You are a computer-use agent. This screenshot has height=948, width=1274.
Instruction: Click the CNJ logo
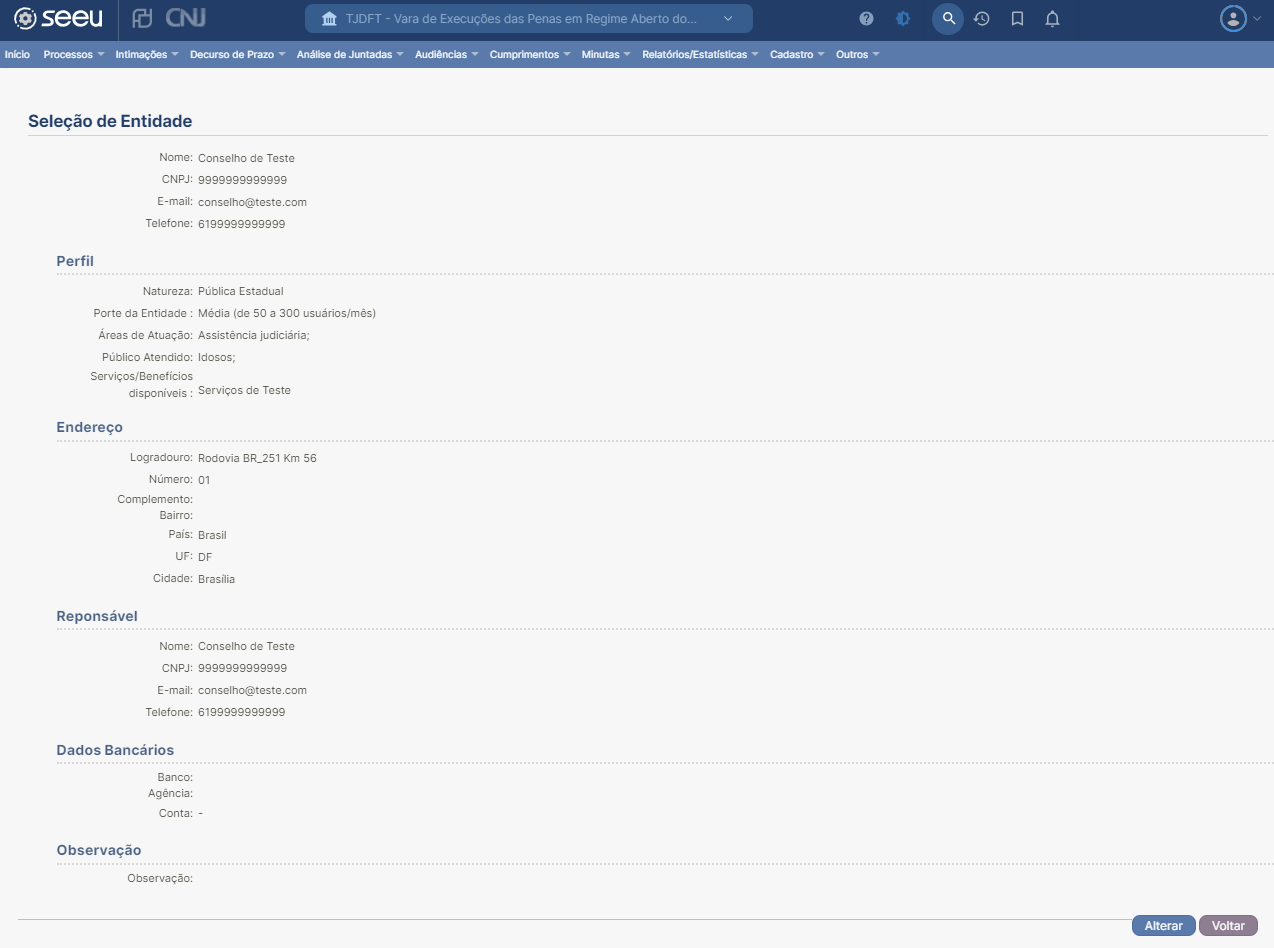tap(186, 19)
